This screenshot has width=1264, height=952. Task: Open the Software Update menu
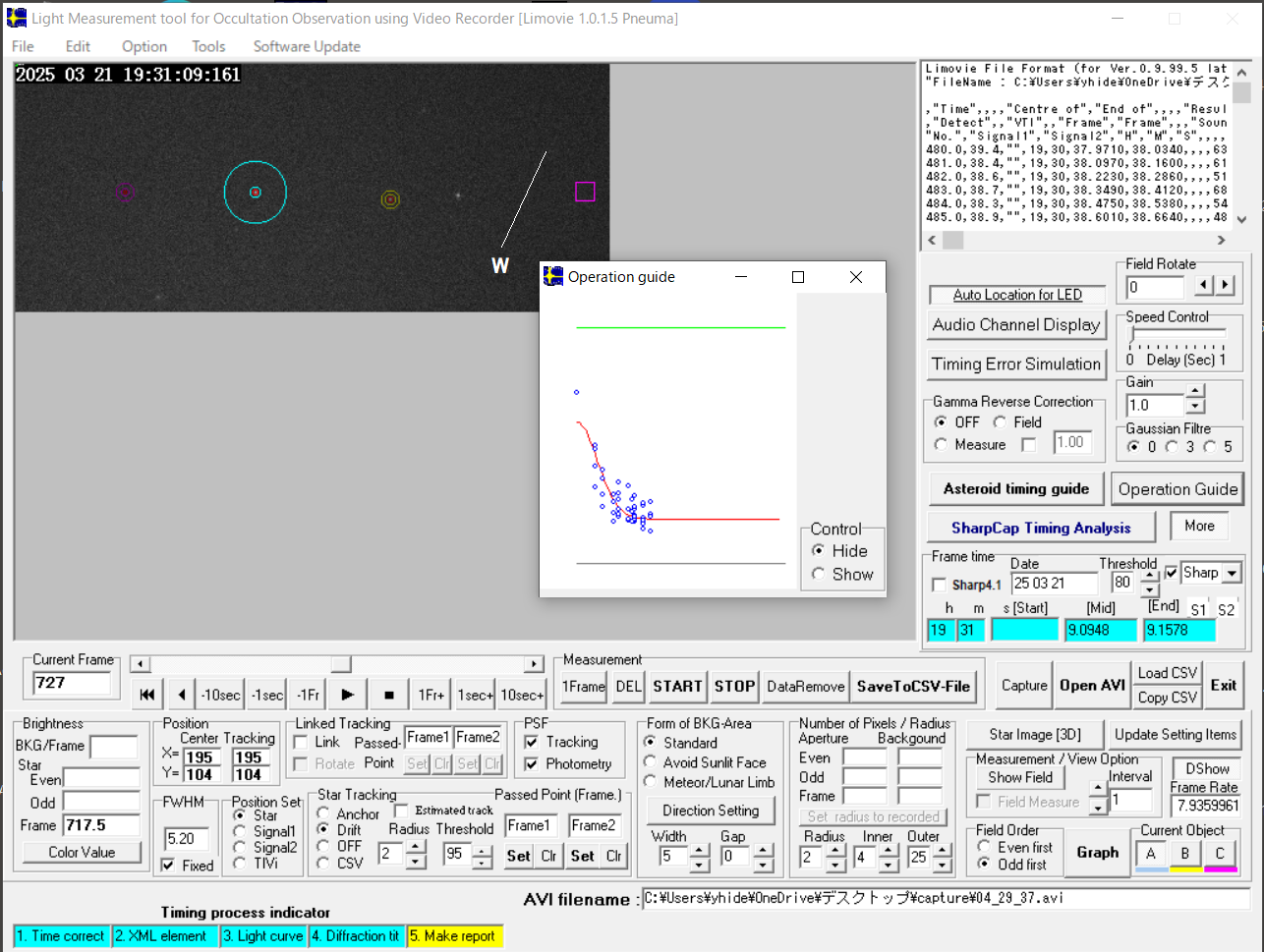(307, 46)
